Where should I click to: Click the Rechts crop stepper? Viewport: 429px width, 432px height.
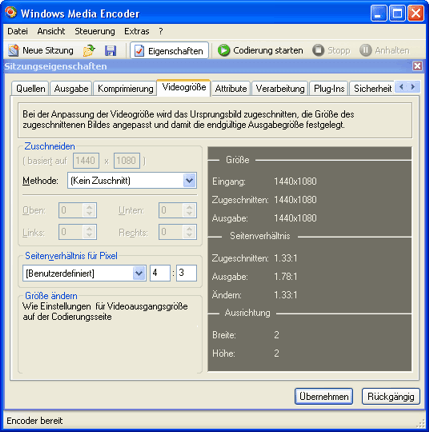click(x=178, y=232)
